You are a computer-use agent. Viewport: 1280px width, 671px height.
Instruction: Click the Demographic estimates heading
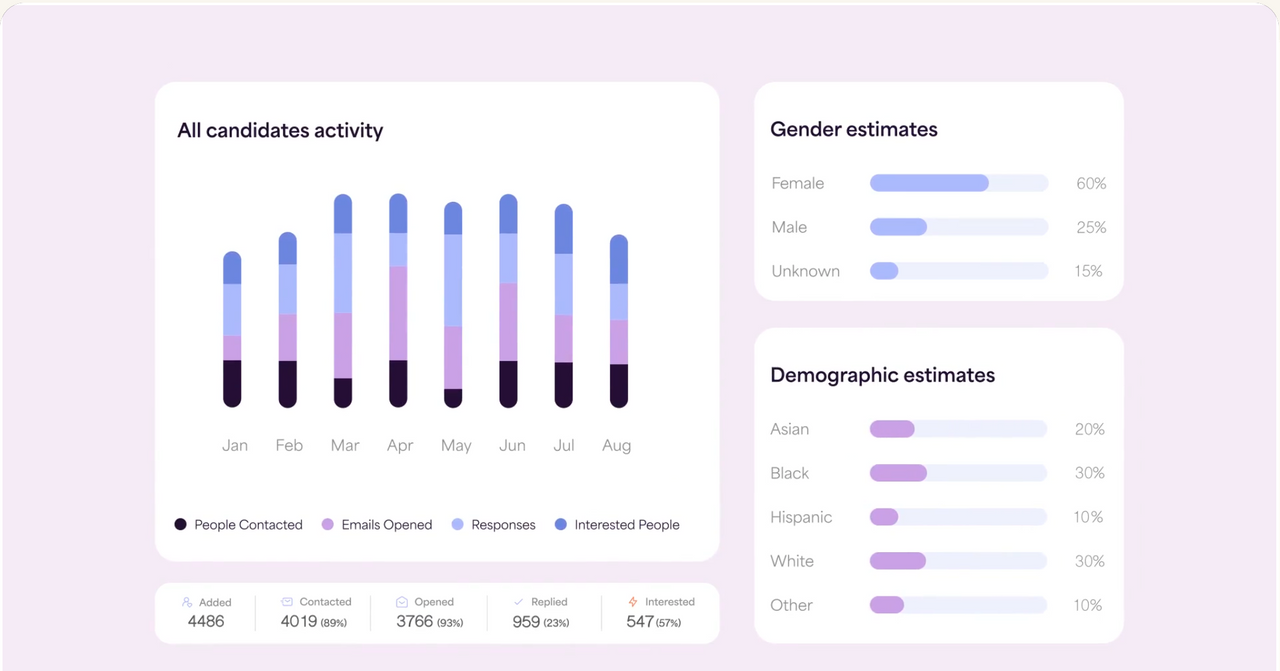click(882, 375)
